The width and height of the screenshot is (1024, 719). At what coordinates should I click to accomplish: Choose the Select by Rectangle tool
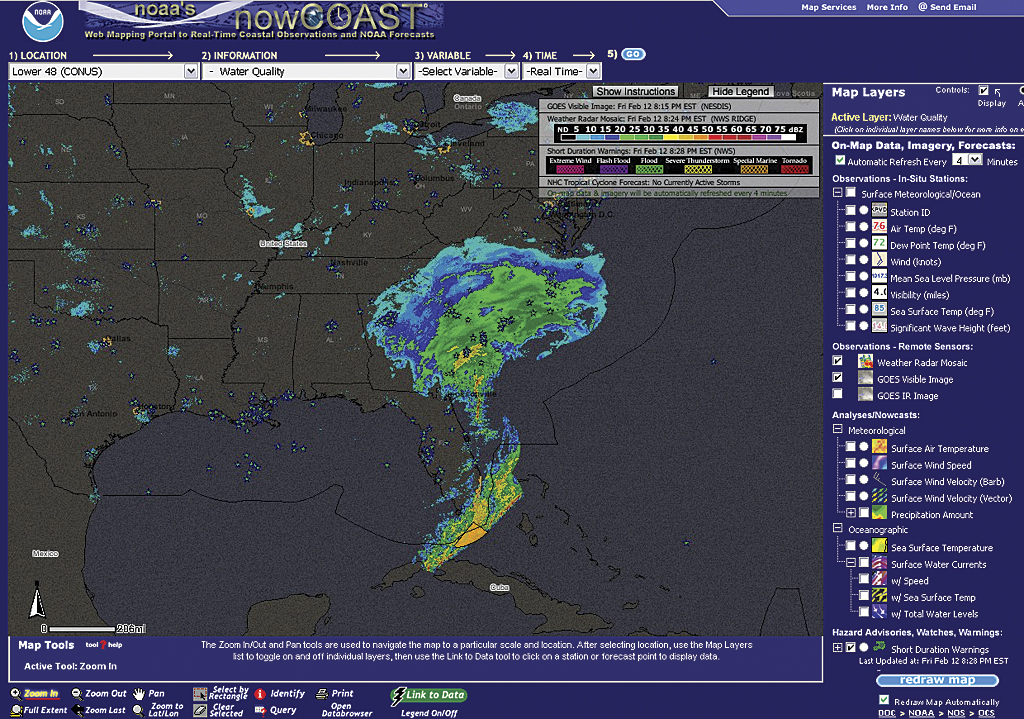221,693
